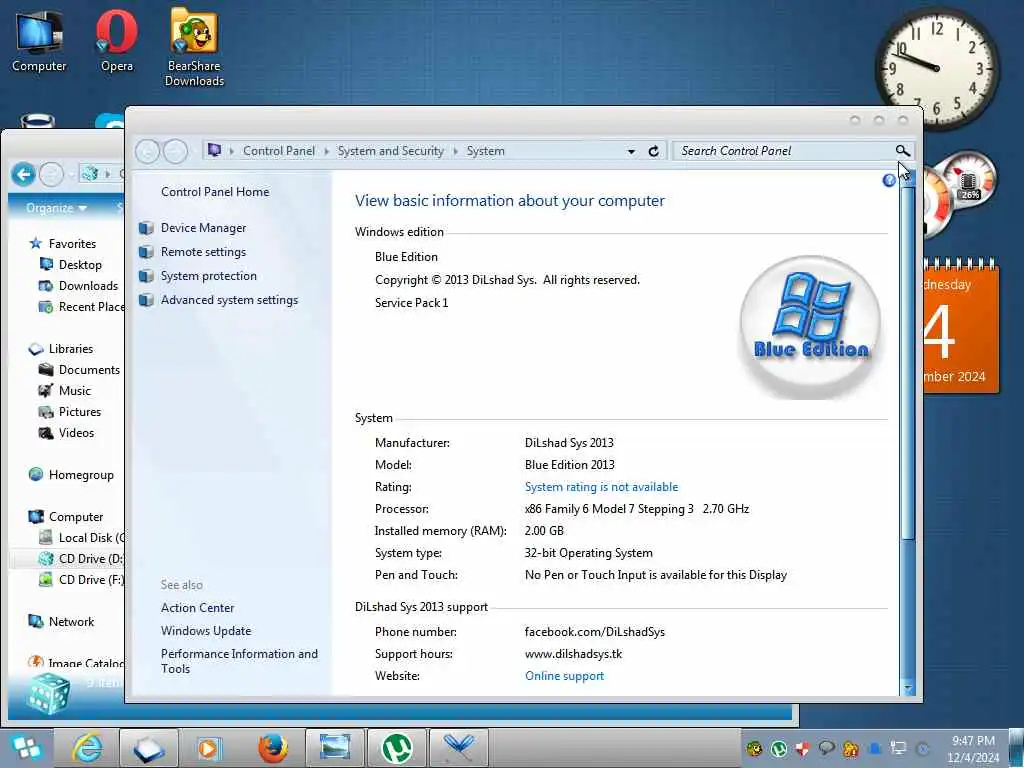Image resolution: width=1024 pixels, height=768 pixels.
Task: Select CD Drive (D:) in Explorer
Action: (91, 559)
